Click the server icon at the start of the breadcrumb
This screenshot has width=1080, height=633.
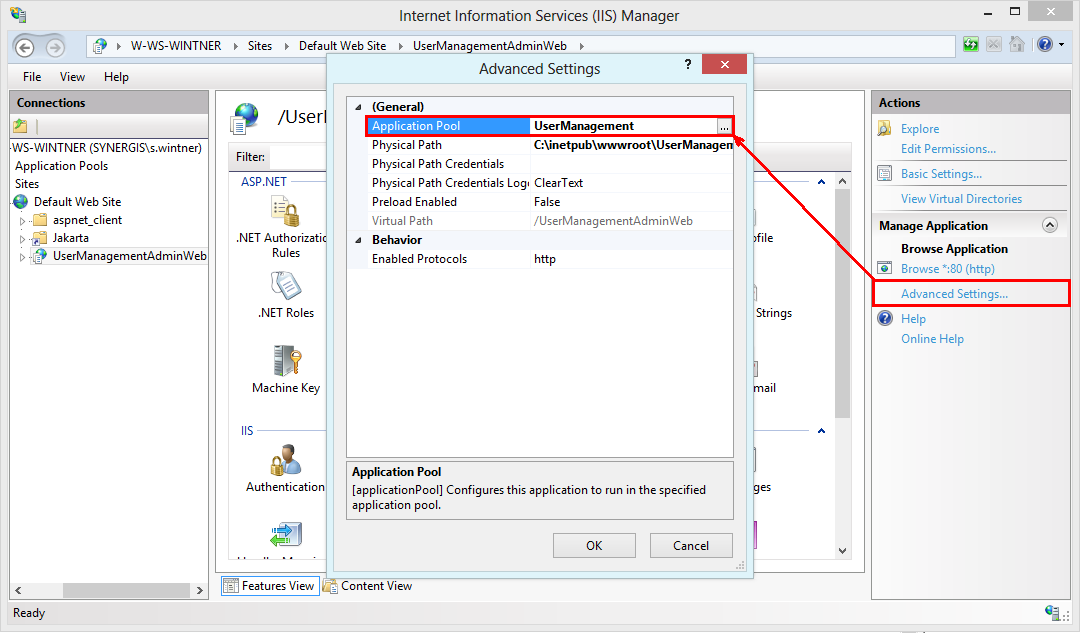(x=99, y=45)
